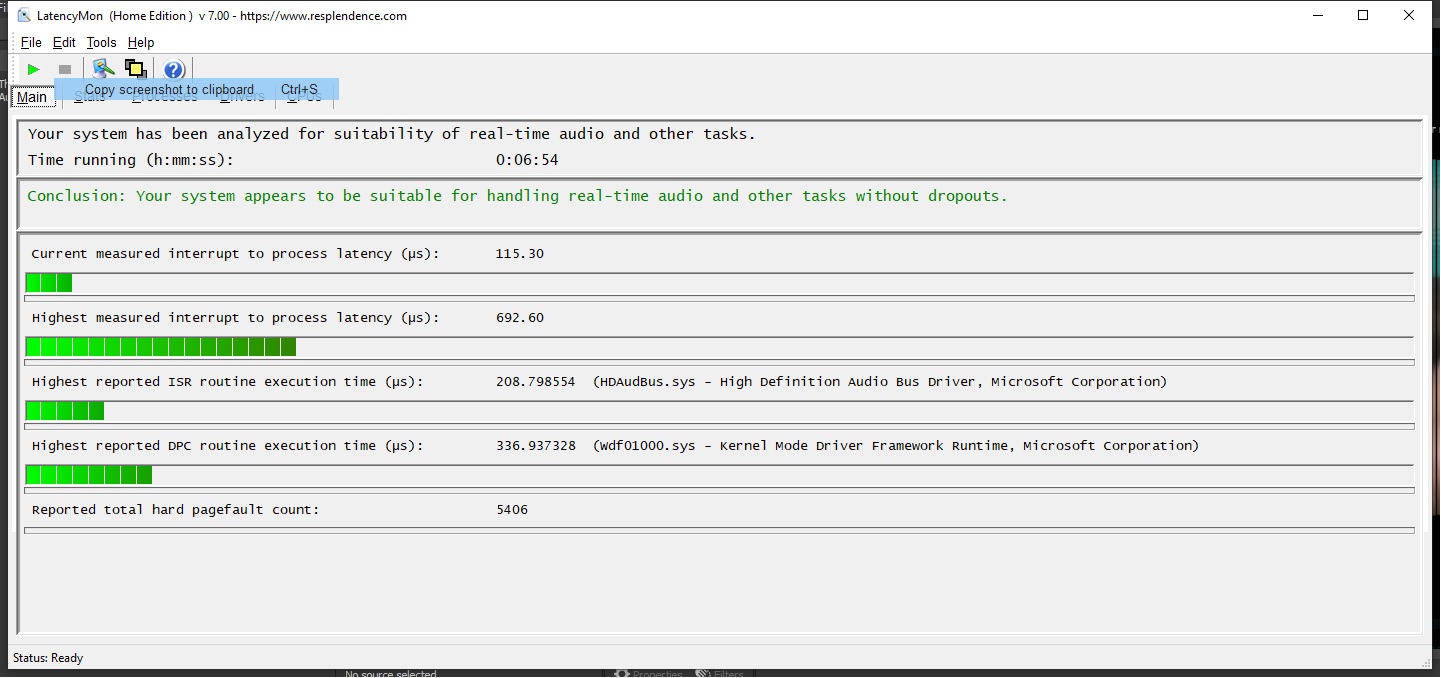
Task: Open the File menu
Action: click(x=31, y=42)
